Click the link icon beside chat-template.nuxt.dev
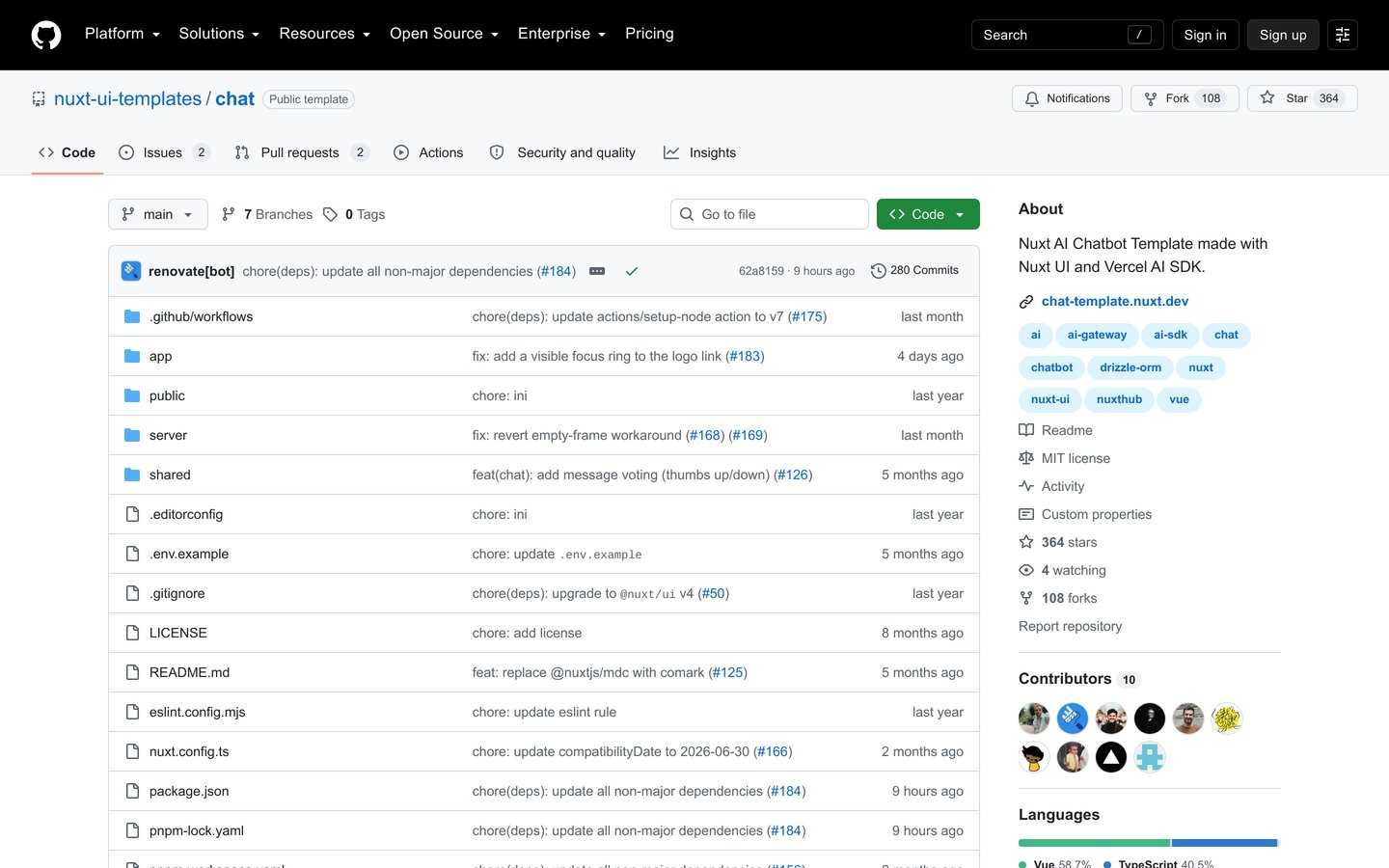1389x868 pixels. pyautogui.click(x=1026, y=302)
